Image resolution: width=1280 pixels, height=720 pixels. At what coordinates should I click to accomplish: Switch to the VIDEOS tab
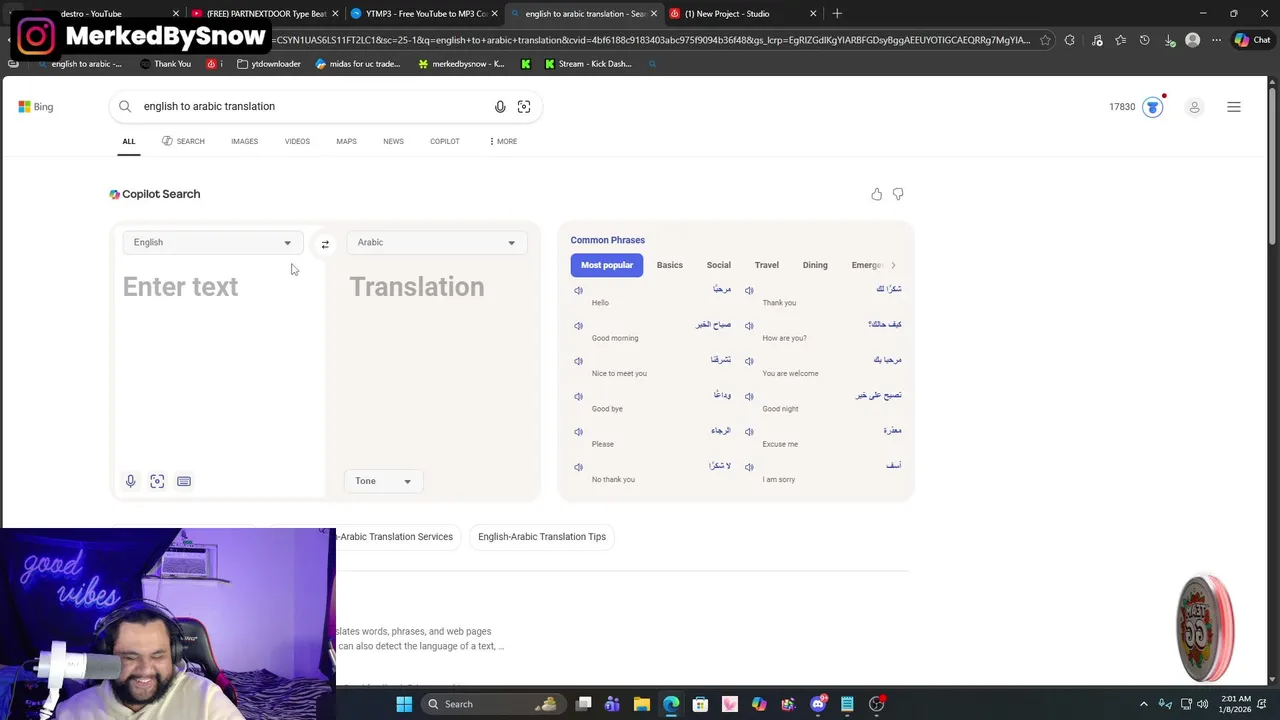pyautogui.click(x=297, y=141)
